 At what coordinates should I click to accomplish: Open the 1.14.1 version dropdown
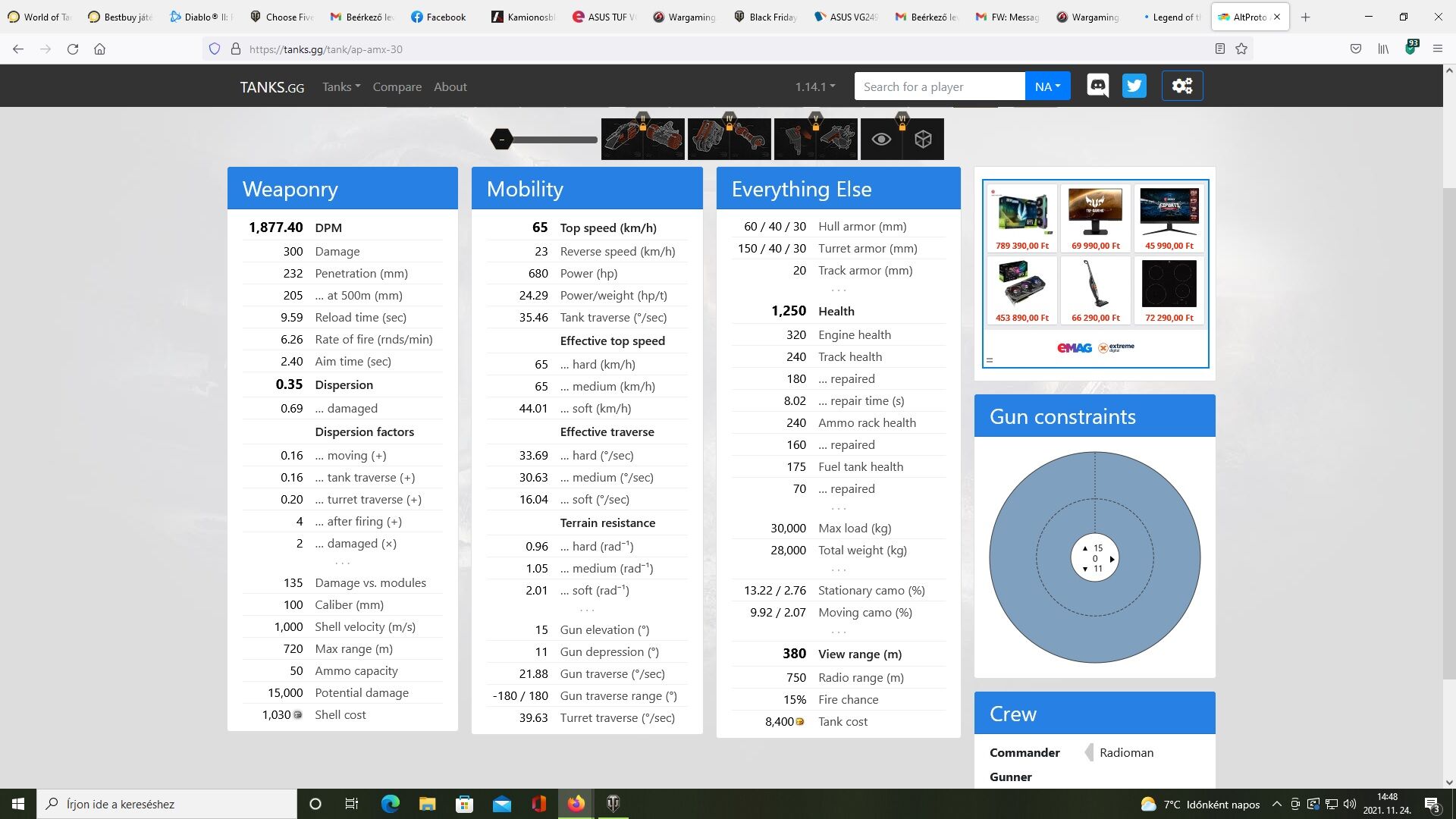click(x=815, y=86)
